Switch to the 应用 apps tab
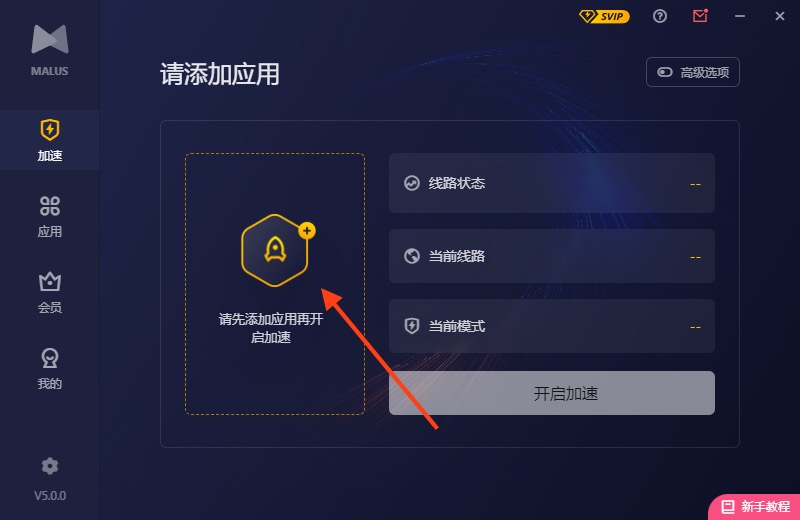 (49, 216)
